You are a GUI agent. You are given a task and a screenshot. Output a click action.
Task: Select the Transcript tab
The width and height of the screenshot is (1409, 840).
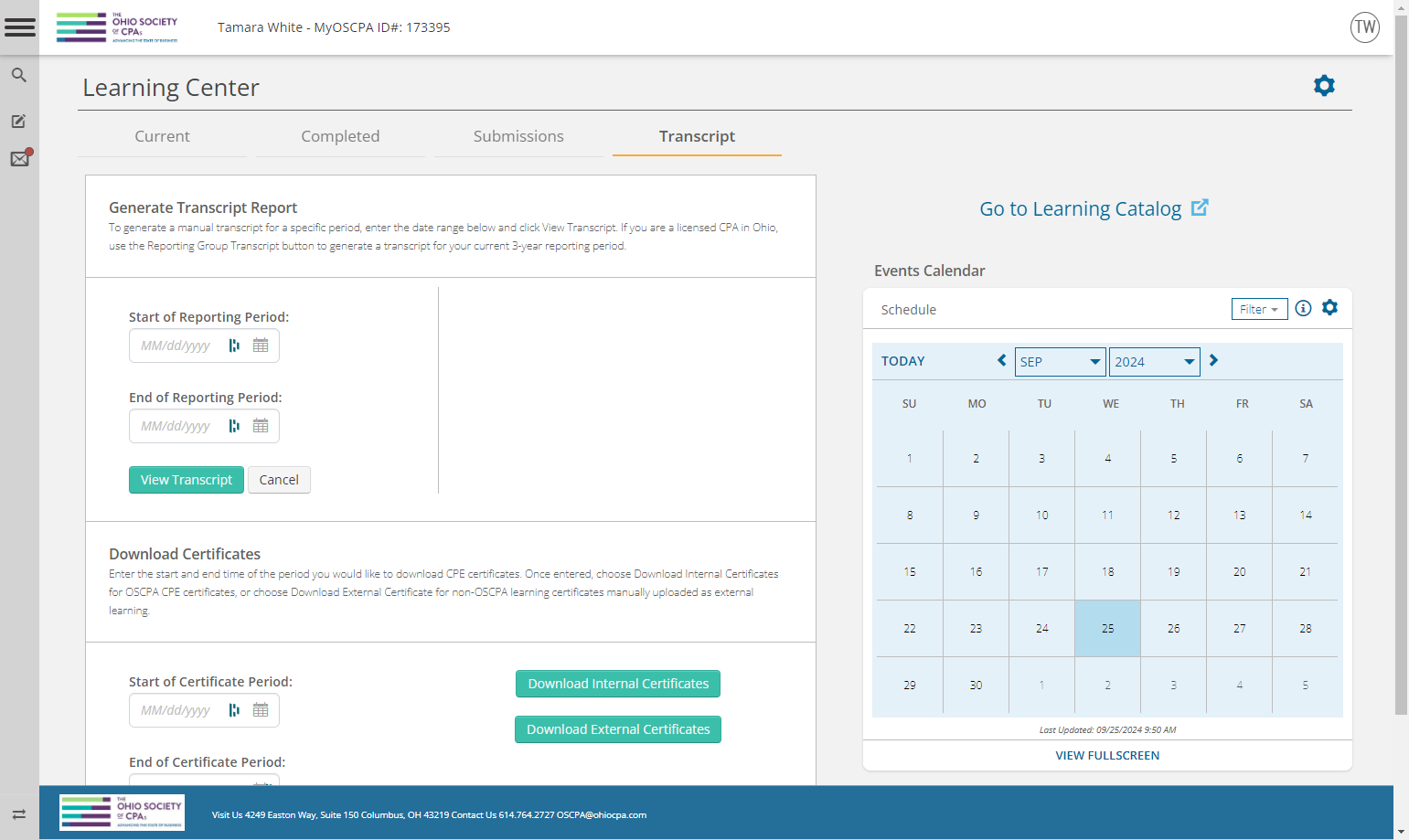tap(697, 136)
